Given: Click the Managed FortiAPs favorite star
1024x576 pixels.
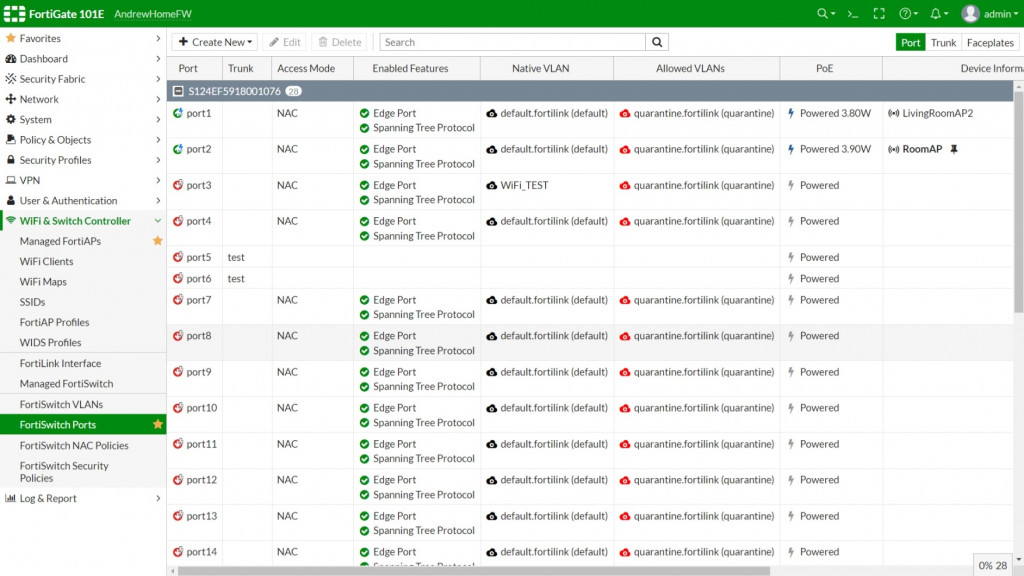Looking at the screenshot, I should coord(157,241).
